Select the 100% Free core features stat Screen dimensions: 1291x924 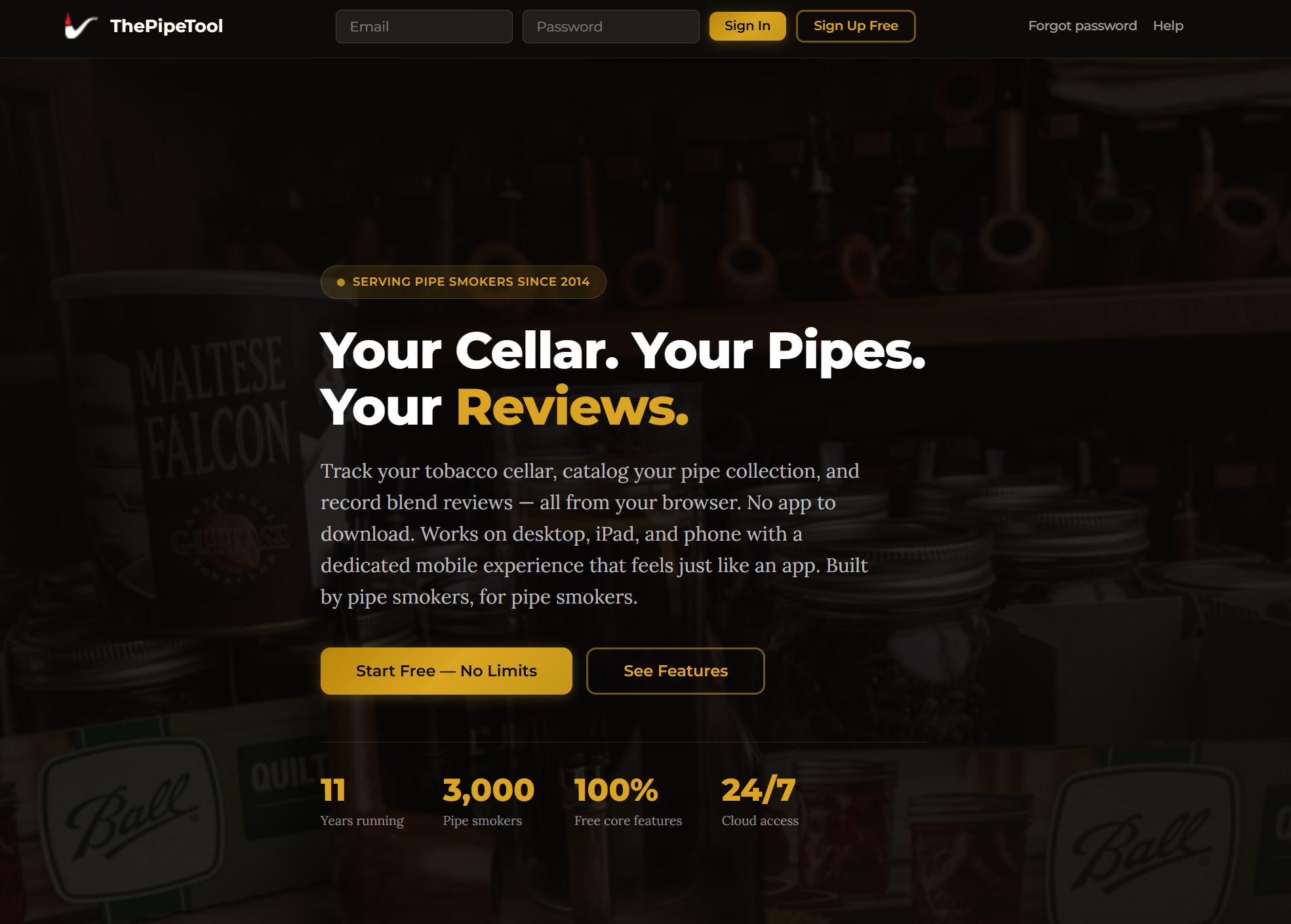pyautogui.click(x=628, y=801)
